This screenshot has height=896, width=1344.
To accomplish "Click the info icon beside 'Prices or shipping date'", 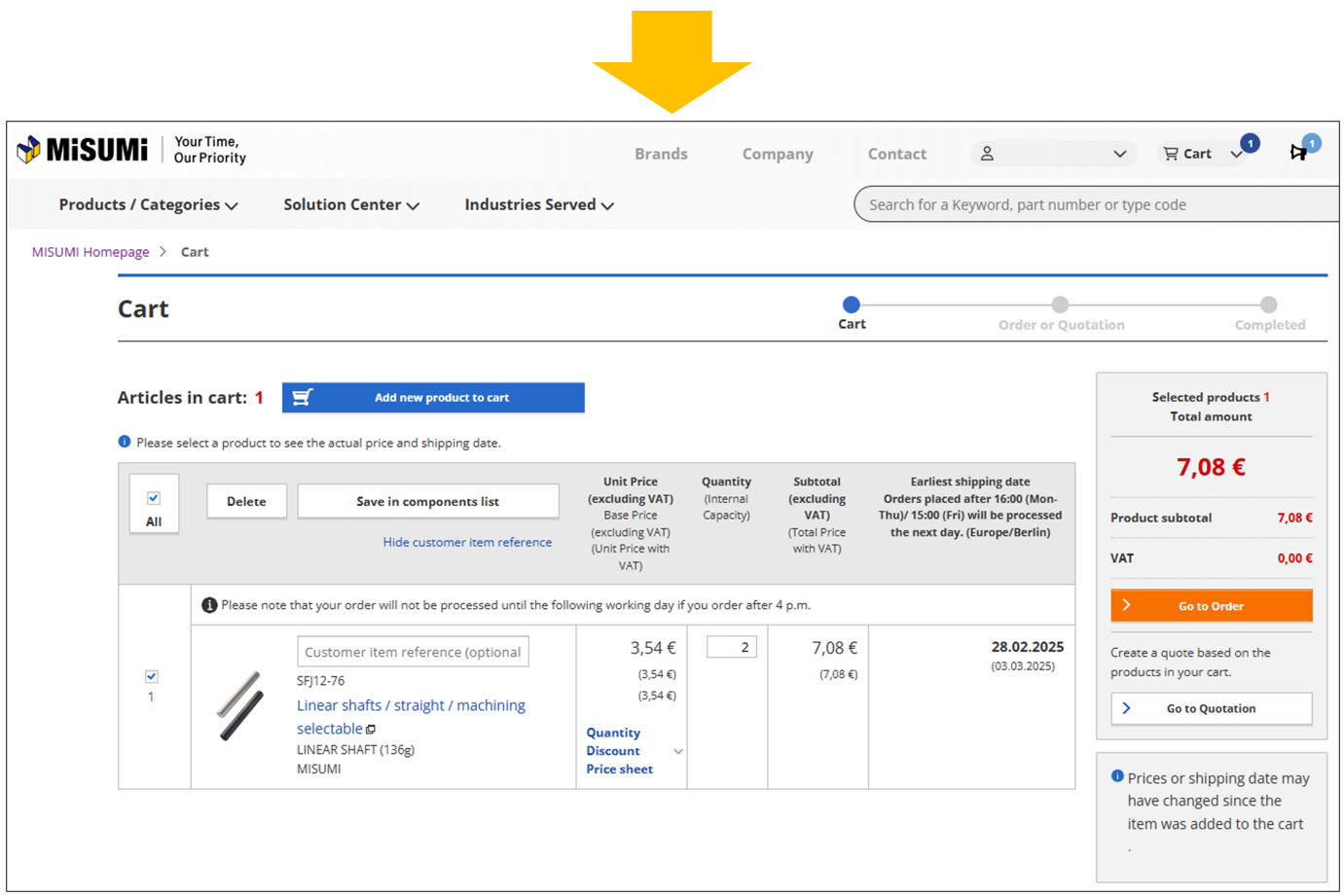I will [x=1117, y=776].
